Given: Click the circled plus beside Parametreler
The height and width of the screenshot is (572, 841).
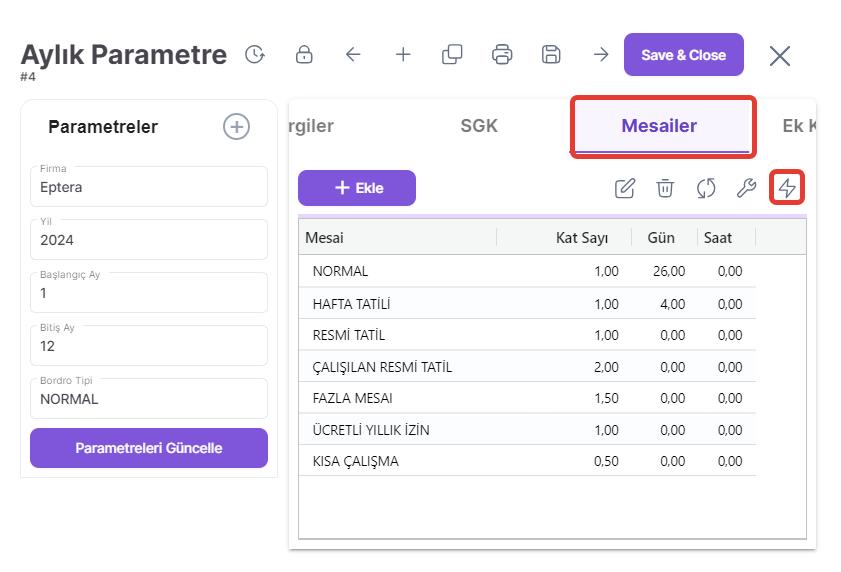Looking at the screenshot, I should tap(236, 127).
